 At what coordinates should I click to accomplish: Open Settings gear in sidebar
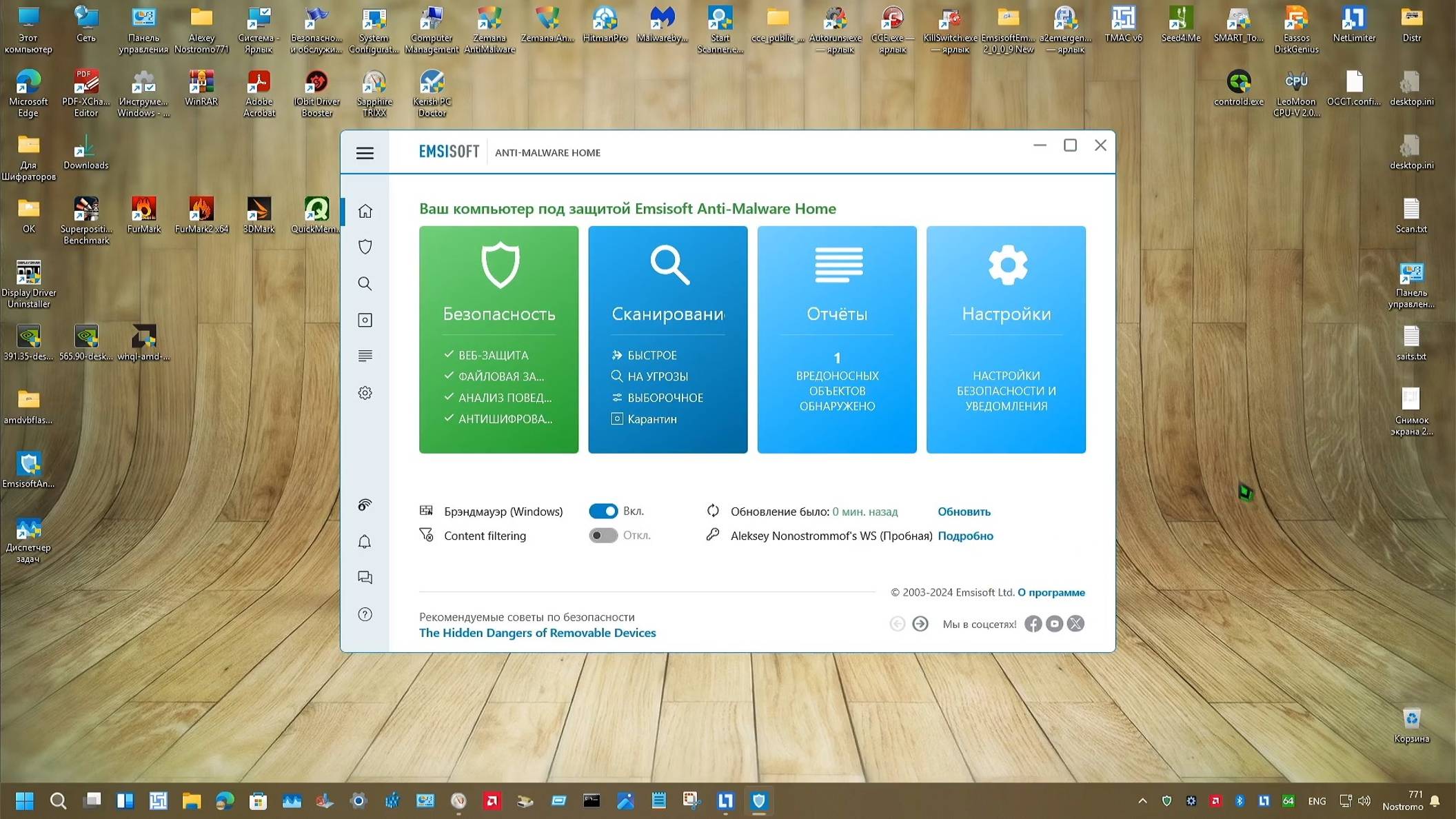coord(365,393)
